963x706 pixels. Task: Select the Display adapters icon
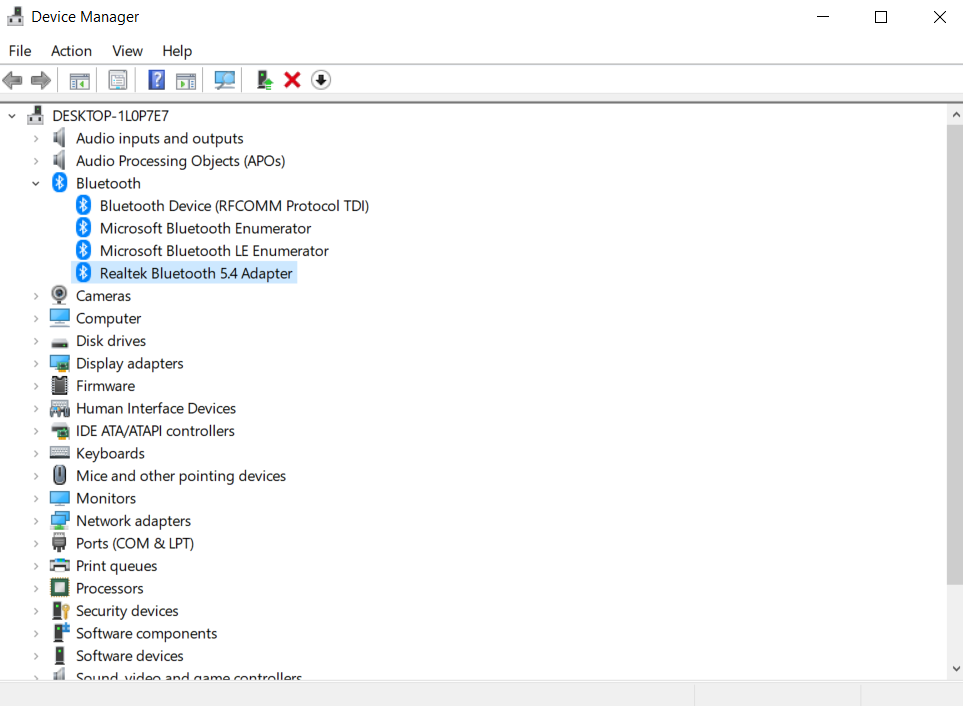60,363
